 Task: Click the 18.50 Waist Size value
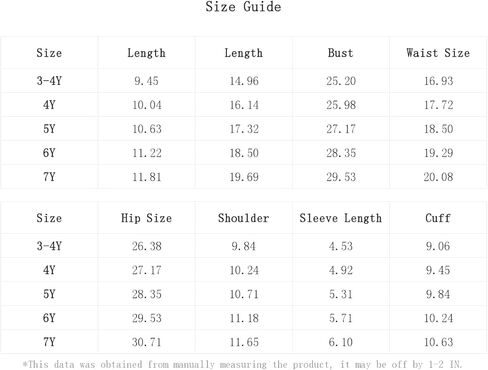coord(438,129)
